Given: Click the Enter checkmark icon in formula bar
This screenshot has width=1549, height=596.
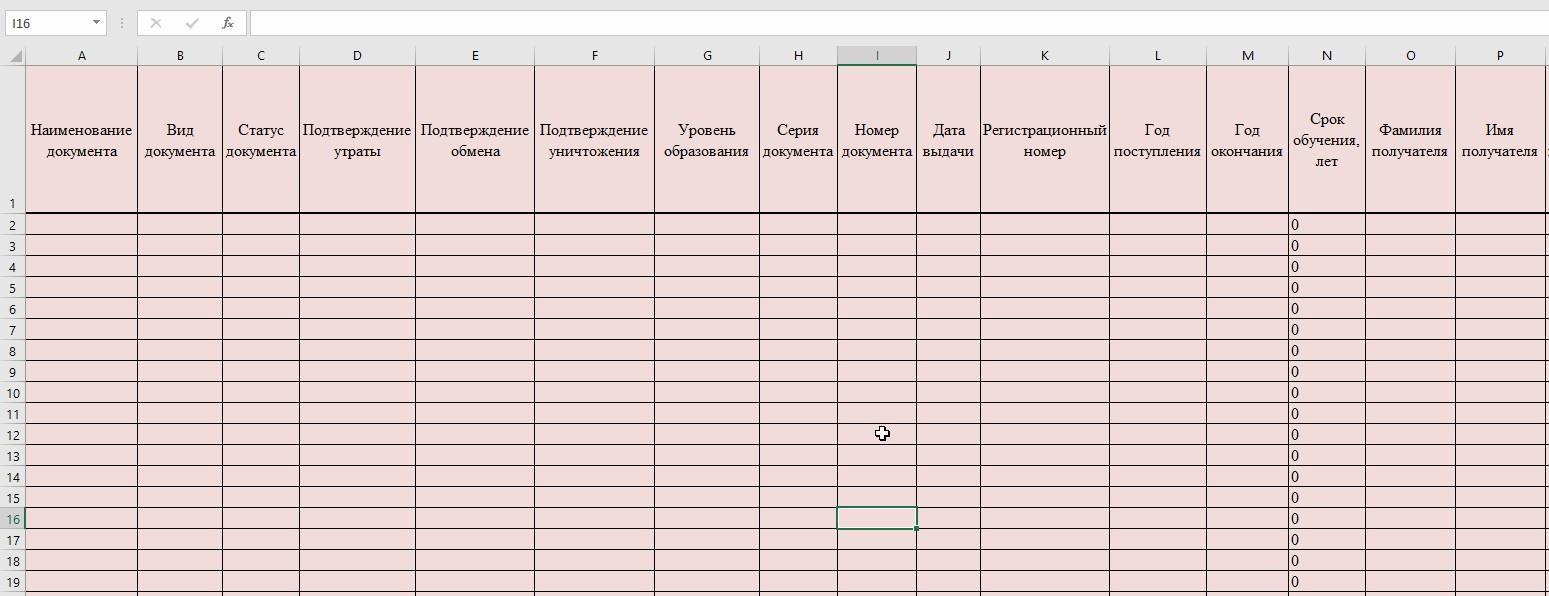Looking at the screenshot, I should tap(192, 23).
